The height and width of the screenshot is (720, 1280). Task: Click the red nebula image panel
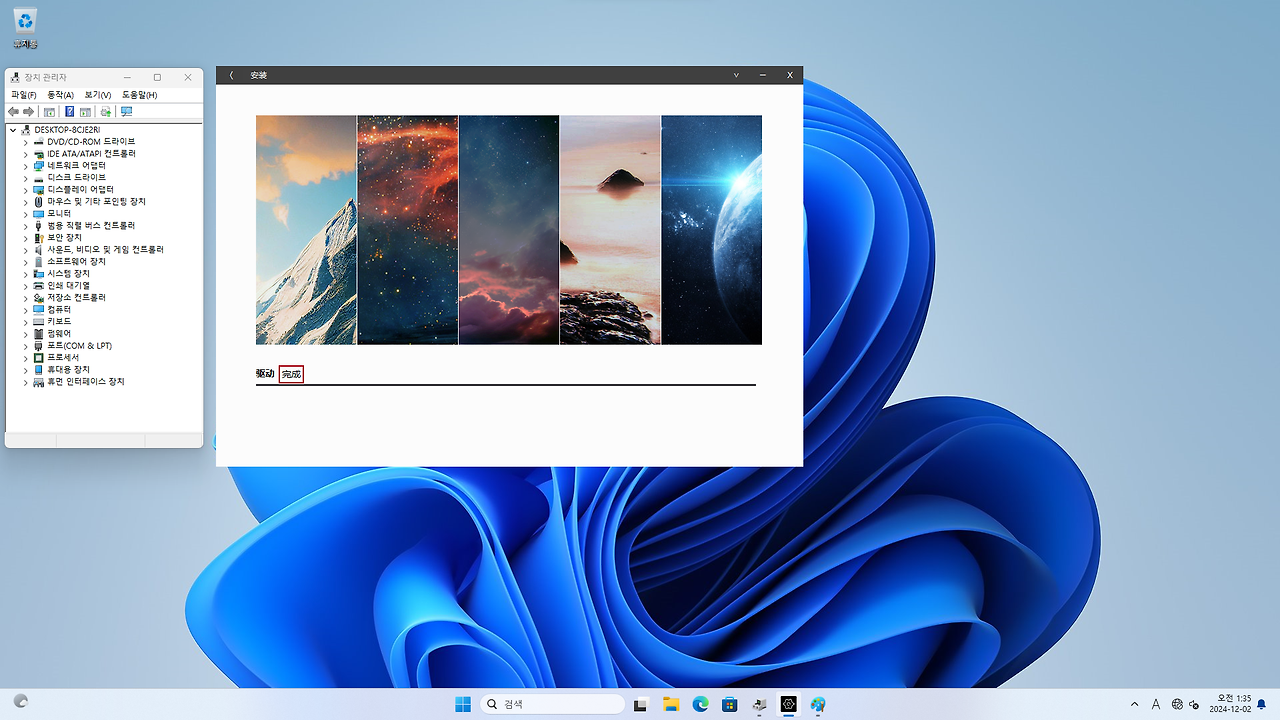(408, 230)
